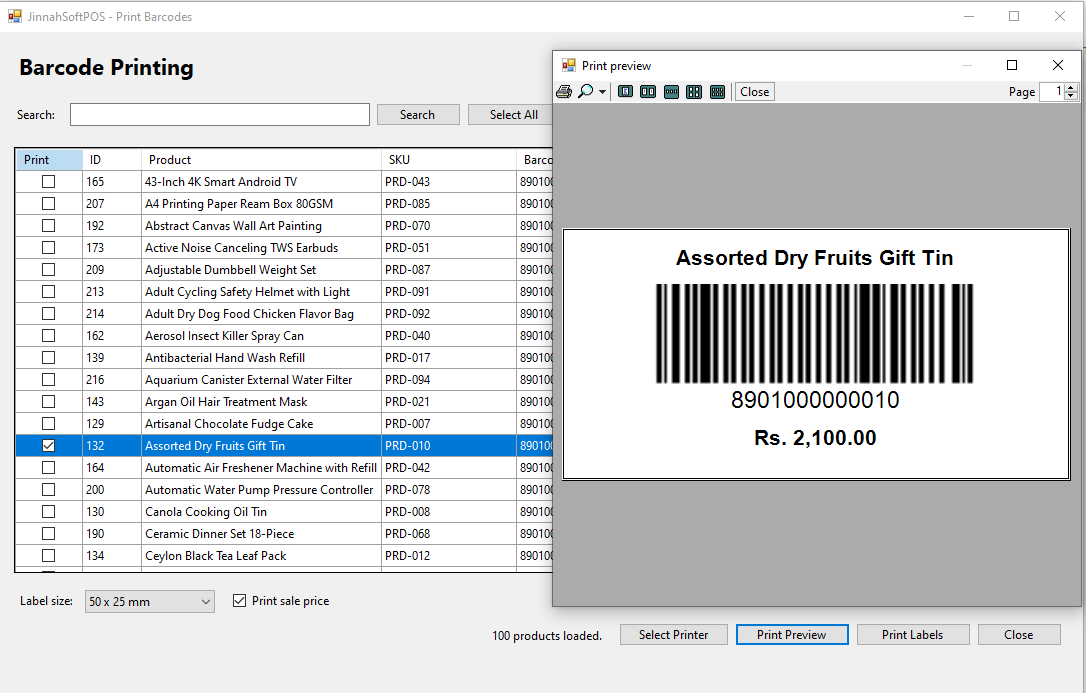Select the one-page layout icon
This screenshot has height=693, width=1086.
(x=625, y=91)
